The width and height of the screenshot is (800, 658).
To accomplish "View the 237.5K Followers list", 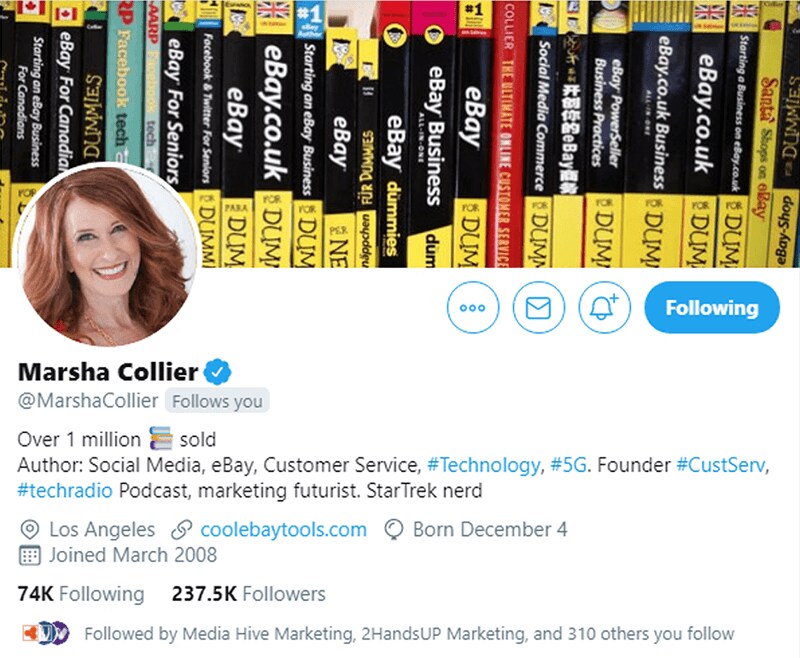I will click(248, 594).
